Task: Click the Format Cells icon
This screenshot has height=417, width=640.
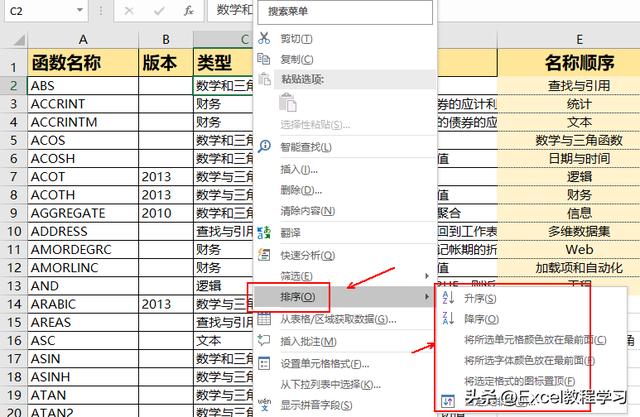Action: 264,363
